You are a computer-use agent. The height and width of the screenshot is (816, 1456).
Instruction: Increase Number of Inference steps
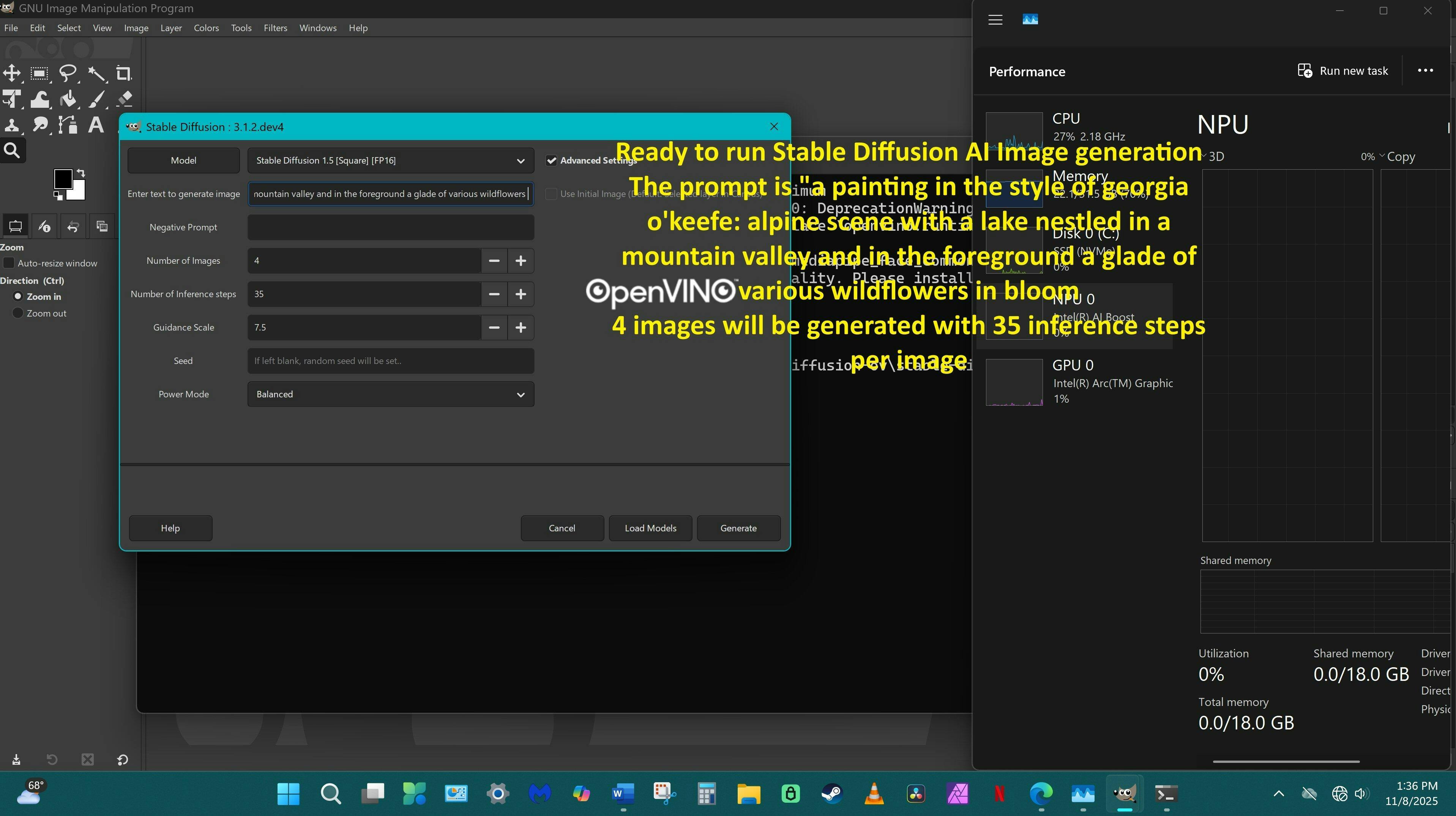coord(521,294)
